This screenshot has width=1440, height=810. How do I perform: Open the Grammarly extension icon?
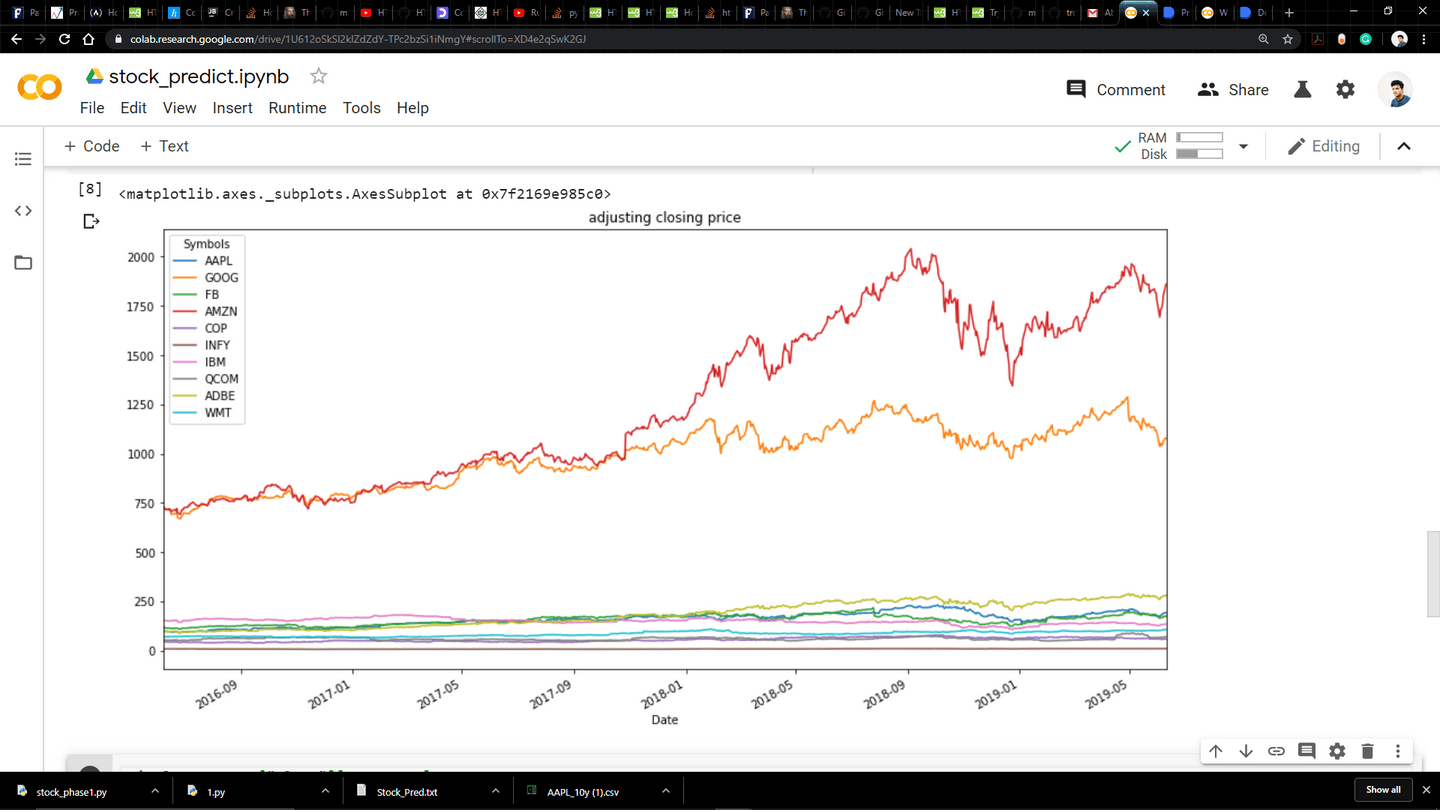tap(1366, 39)
